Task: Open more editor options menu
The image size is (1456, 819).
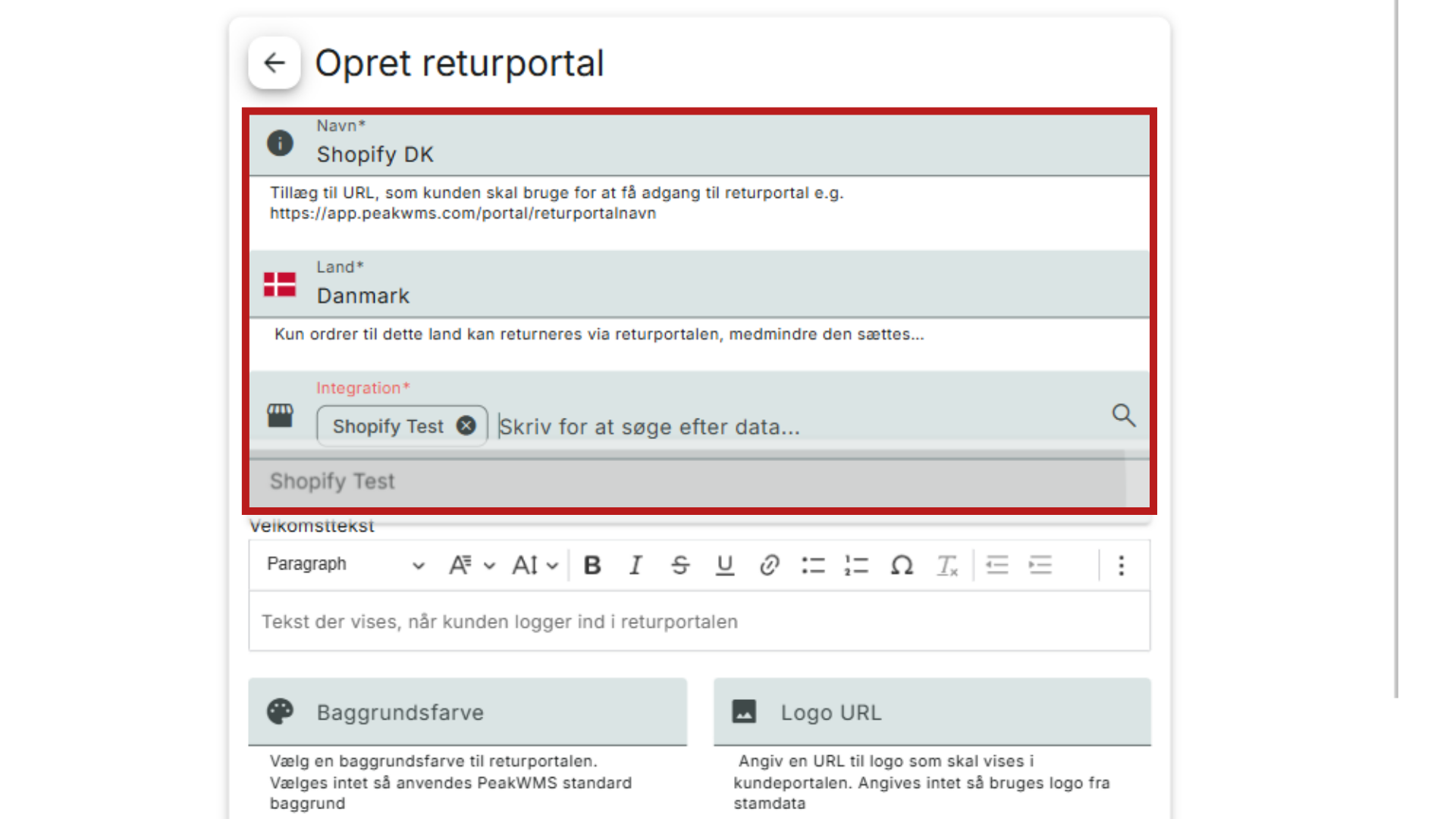Action: click(1121, 565)
